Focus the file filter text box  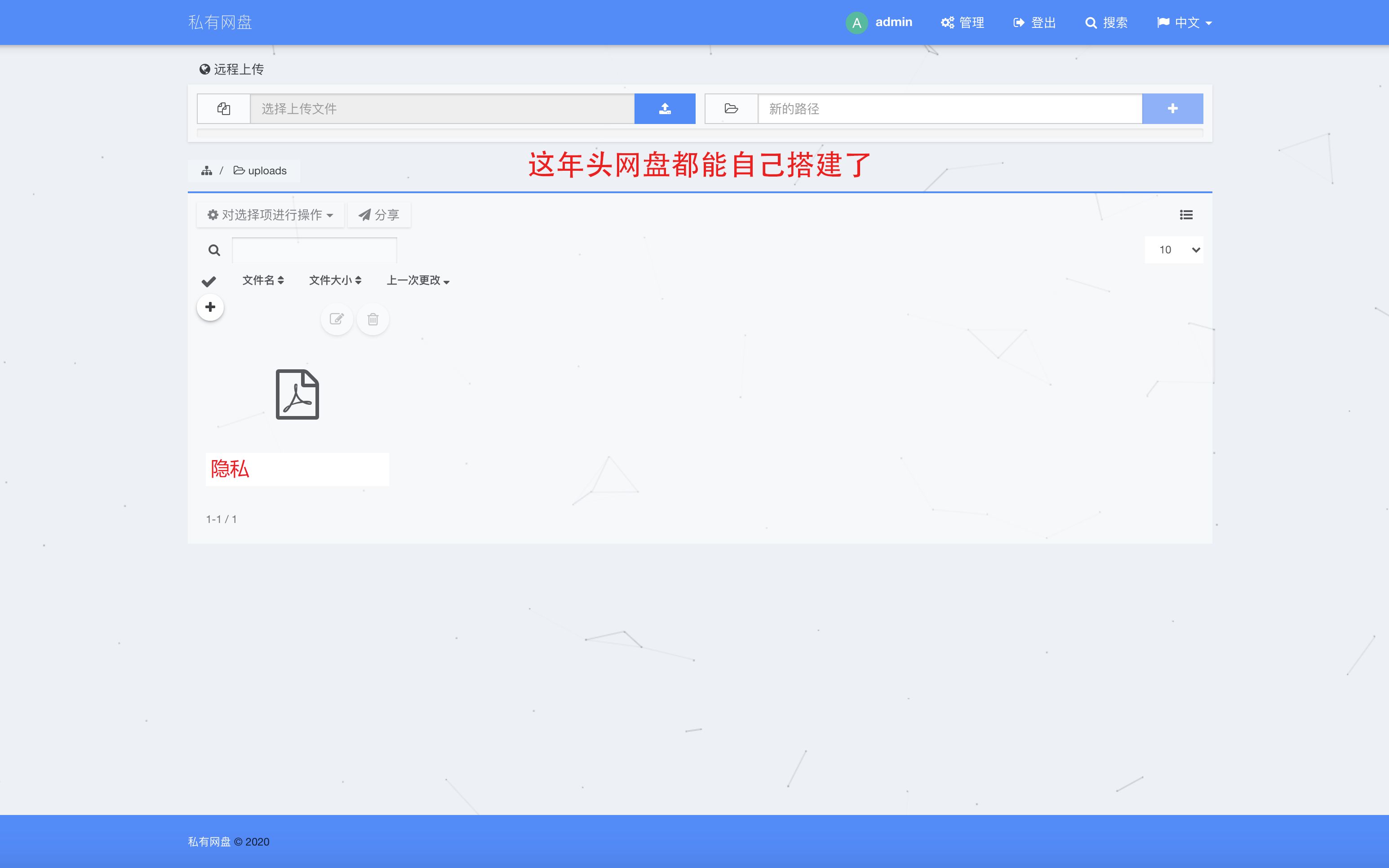pos(314,250)
